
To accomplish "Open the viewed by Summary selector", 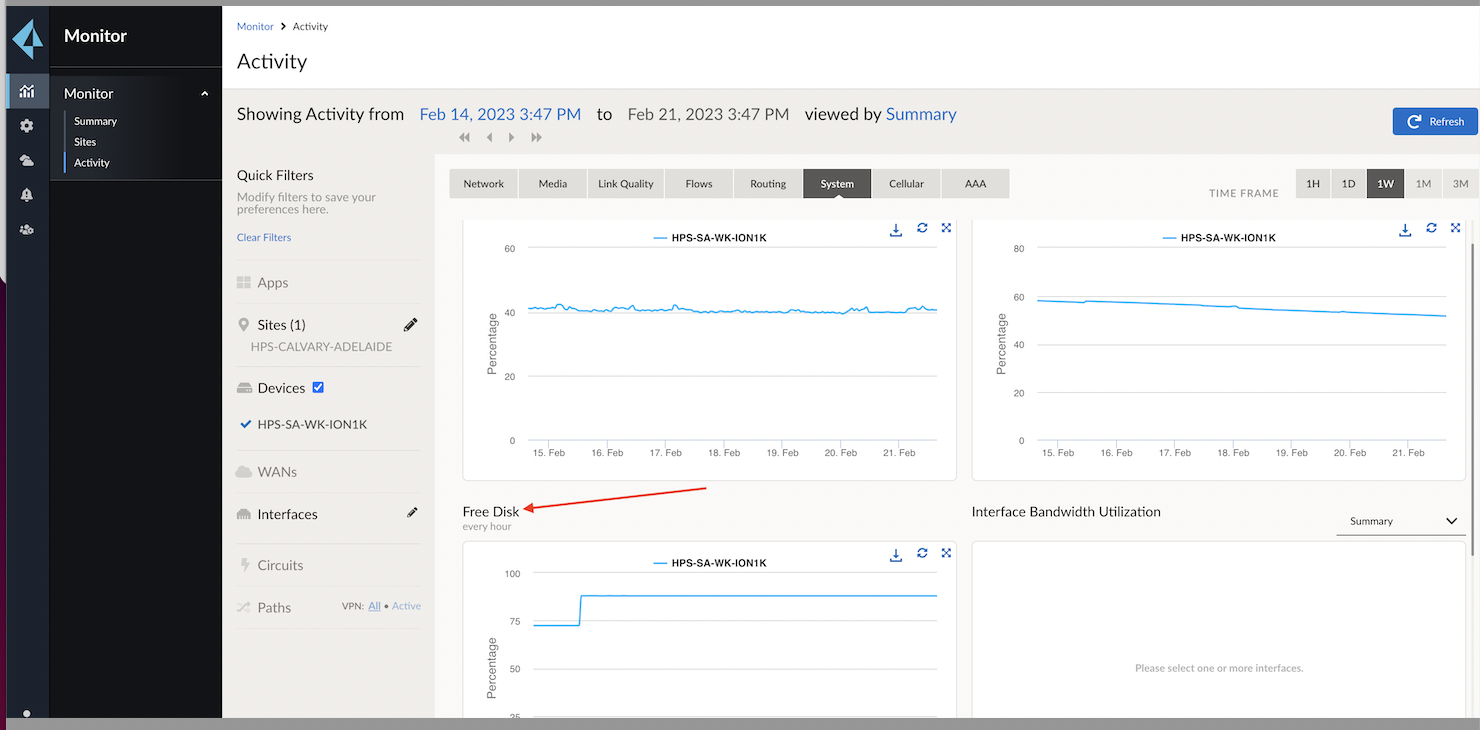I will pyautogui.click(x=921, y=114).
